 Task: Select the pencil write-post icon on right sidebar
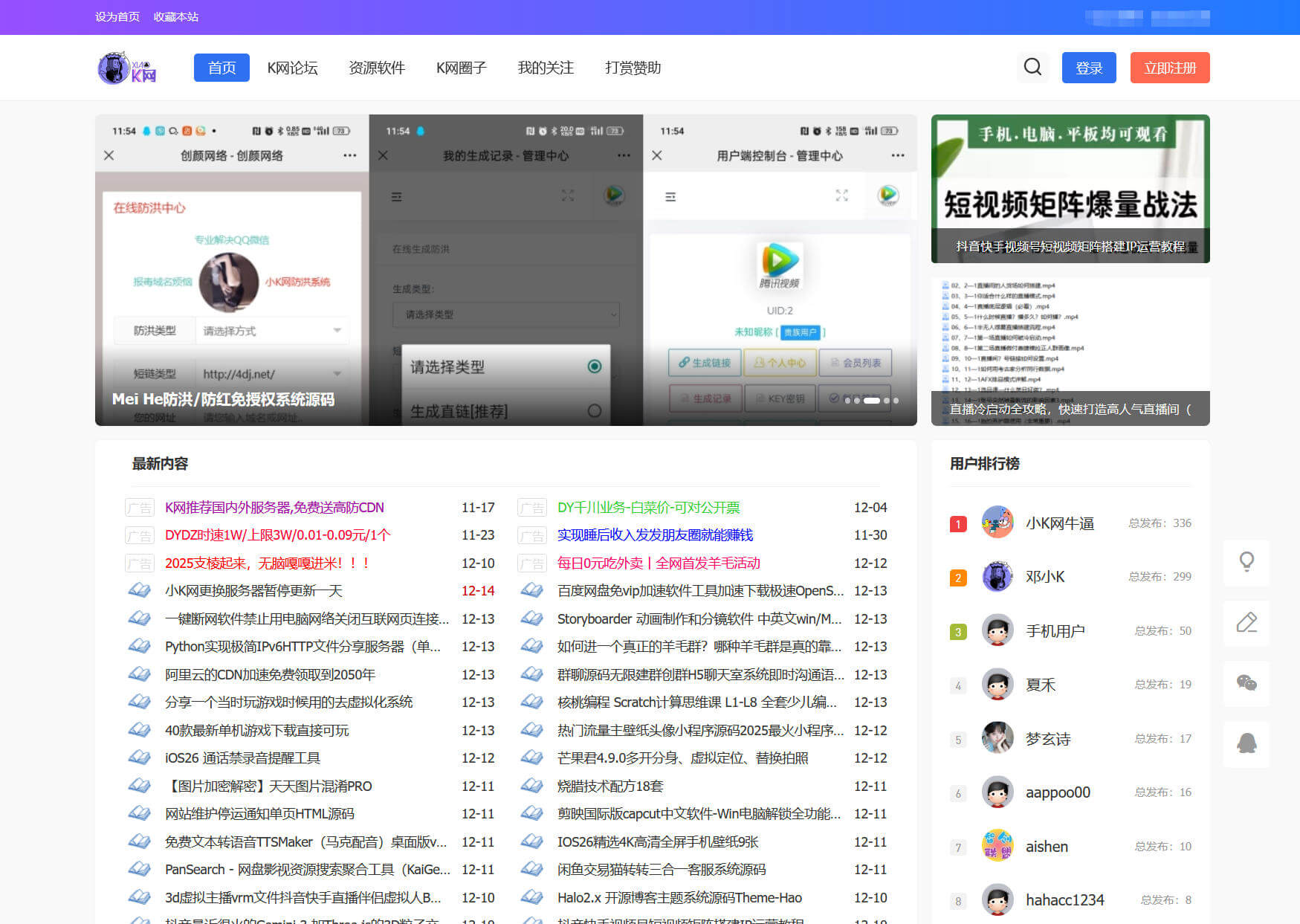click(x=1246, y=623)
